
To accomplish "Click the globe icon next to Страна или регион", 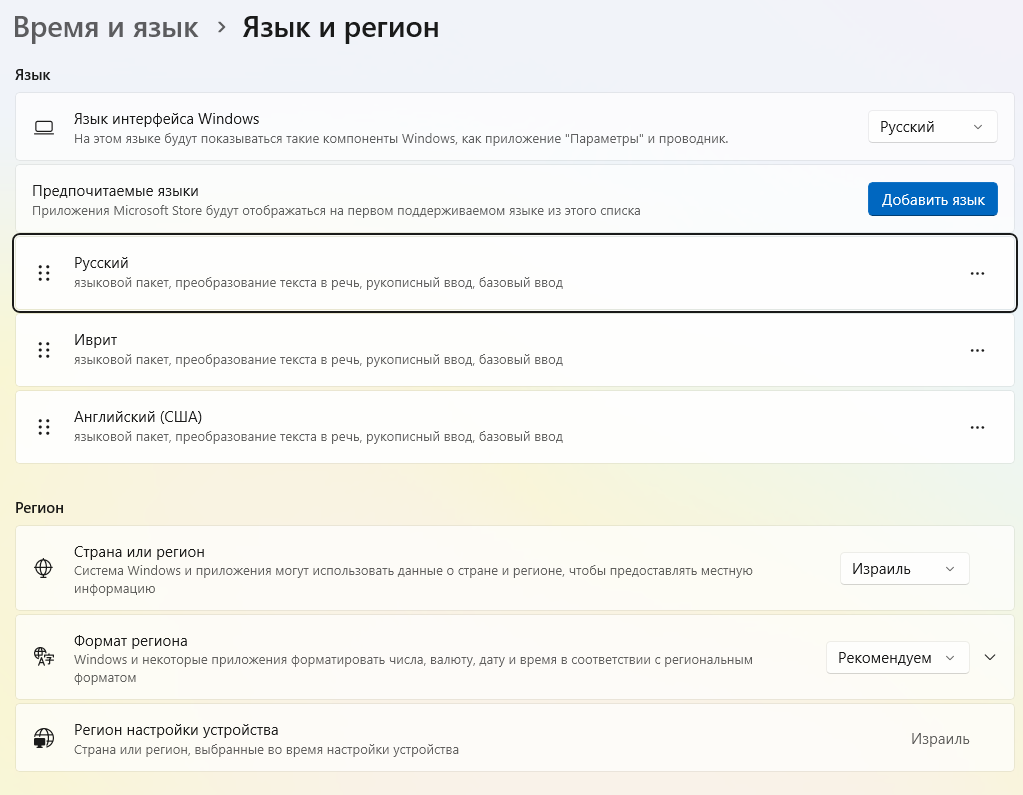I will point(43,568).
